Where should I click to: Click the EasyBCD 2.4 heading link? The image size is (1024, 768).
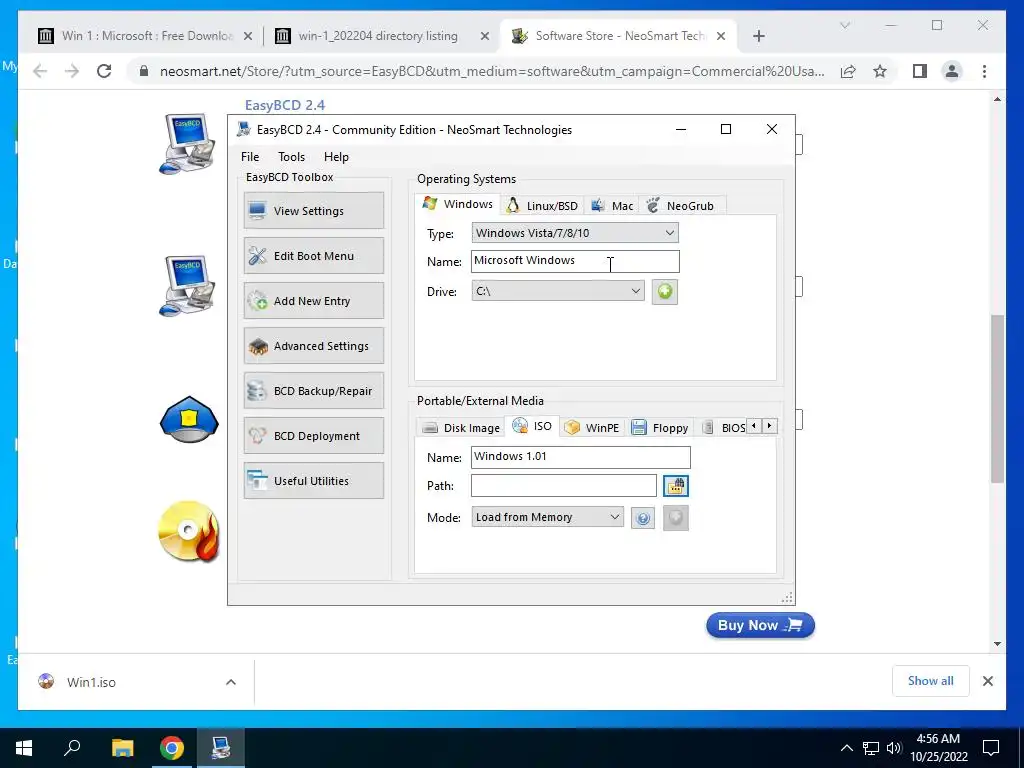click(285, 105)
